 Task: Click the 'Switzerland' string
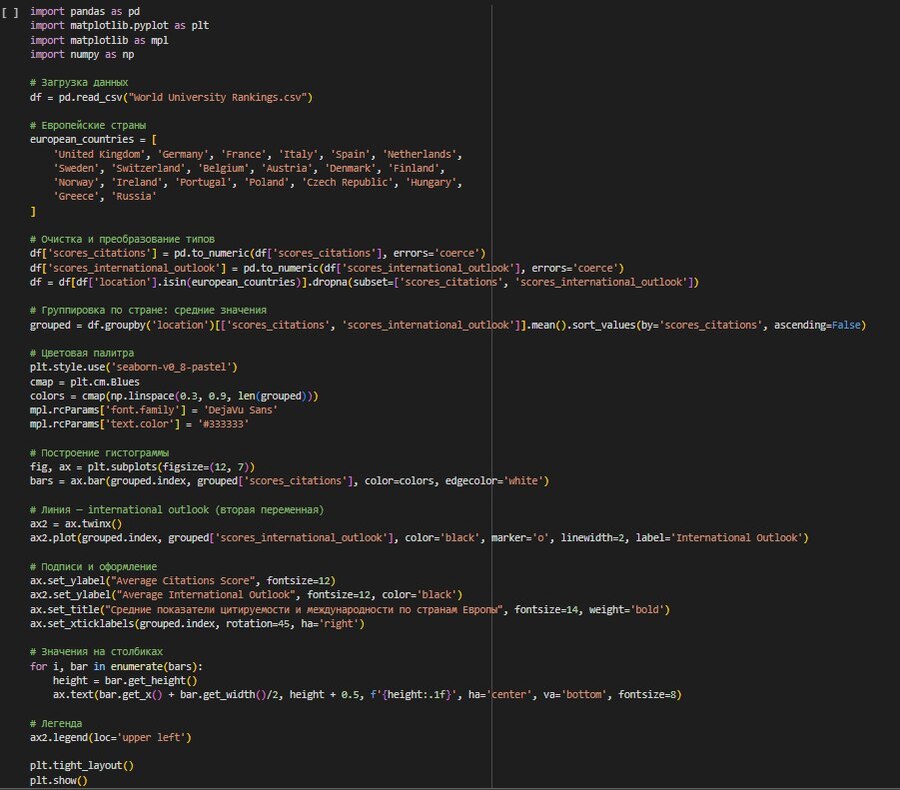point(148,168)
